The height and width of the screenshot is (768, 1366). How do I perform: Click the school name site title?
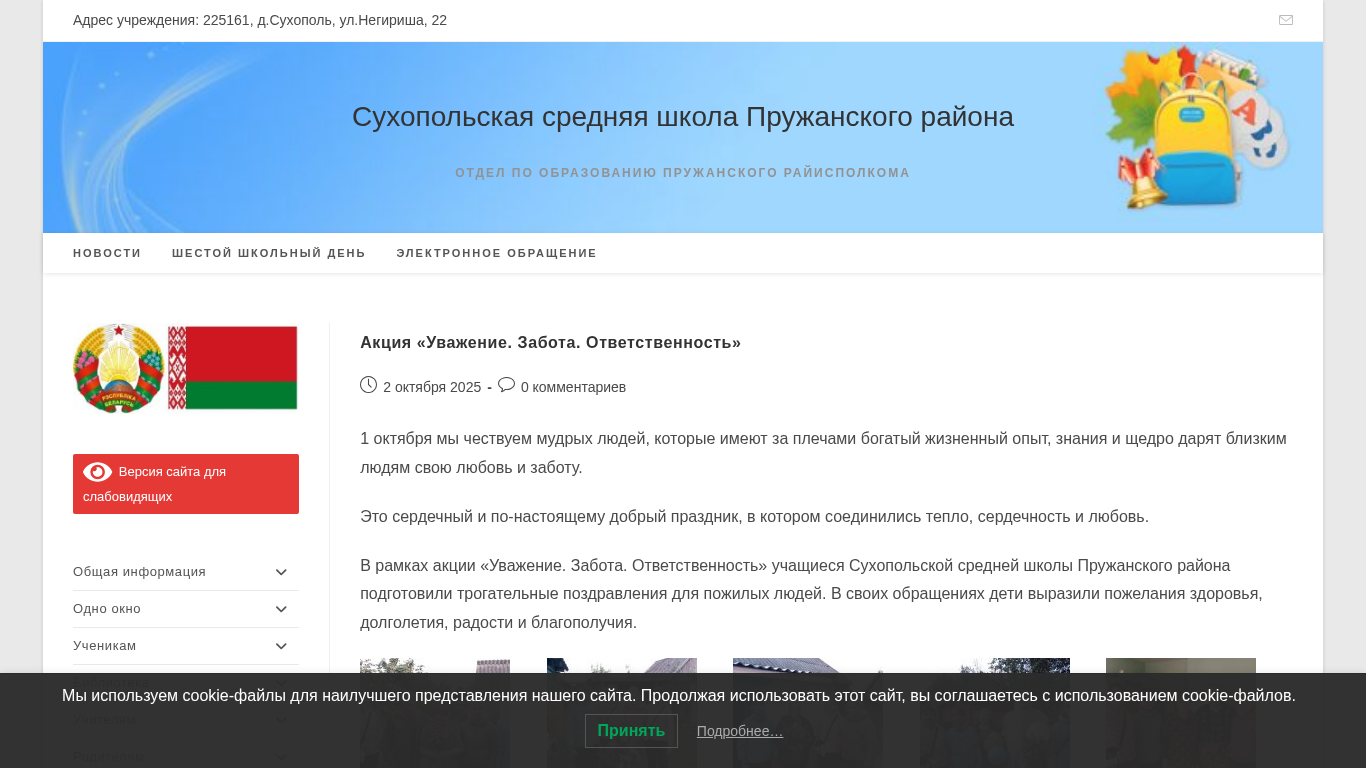click(x=683, y=117)
